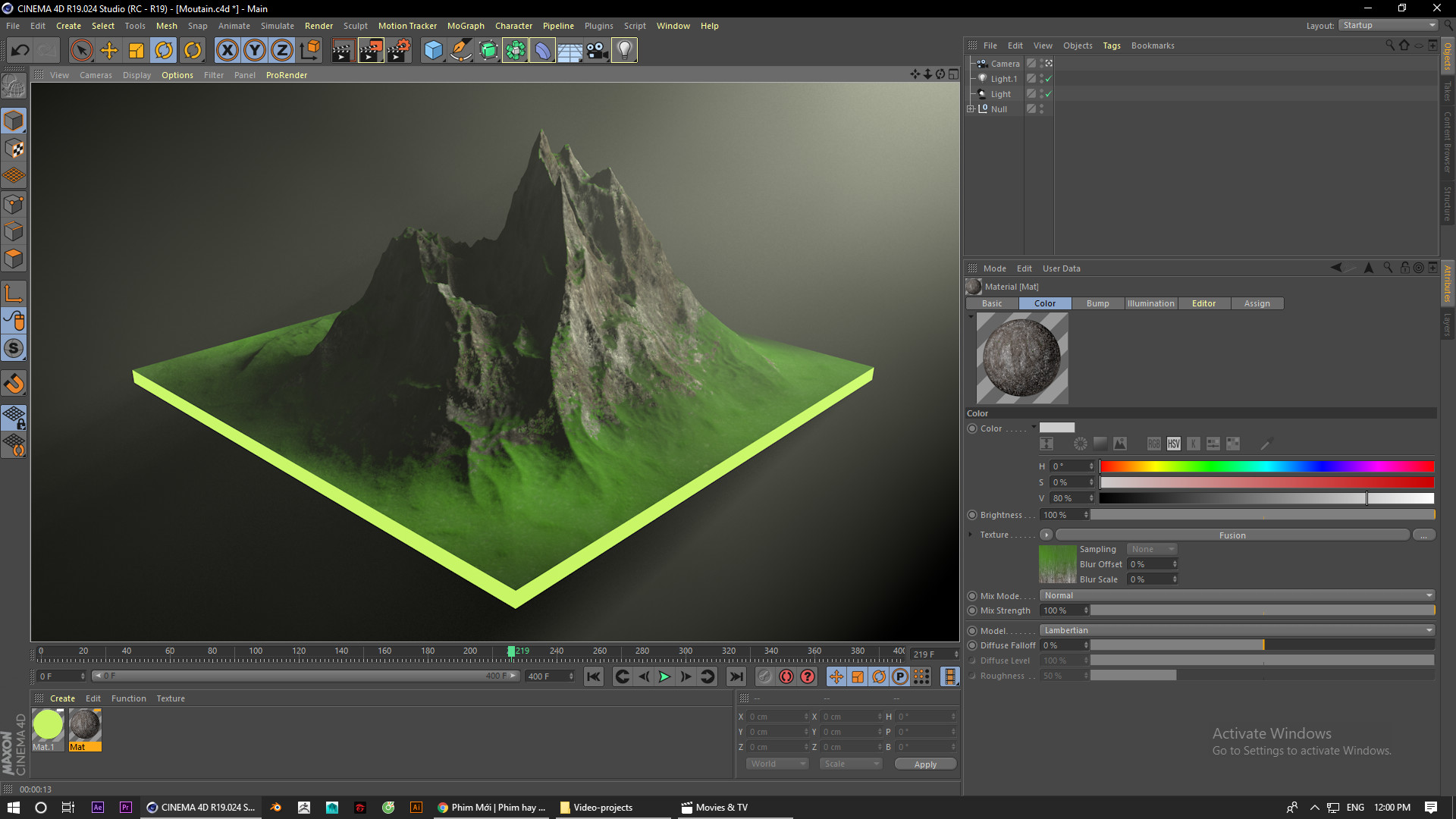
Task: Click the Apply coordinates button
Action: (x=925, y=764)
